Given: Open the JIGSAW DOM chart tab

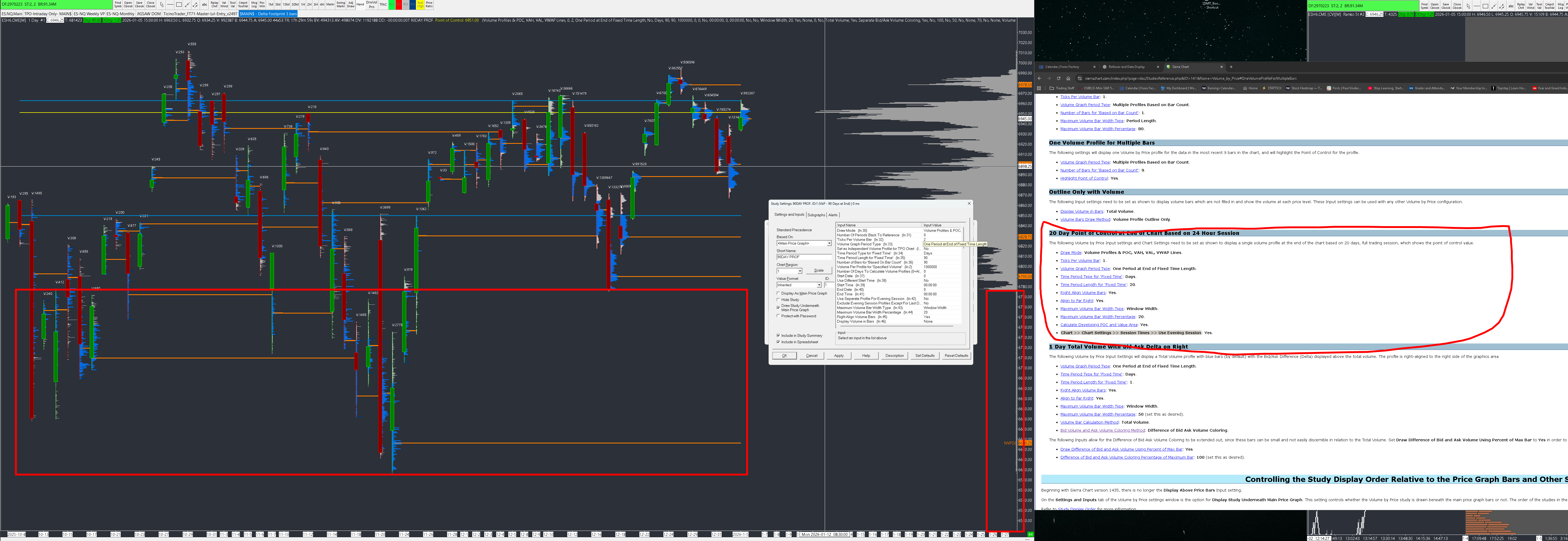Looking at the screenshot, I should 148,13.
